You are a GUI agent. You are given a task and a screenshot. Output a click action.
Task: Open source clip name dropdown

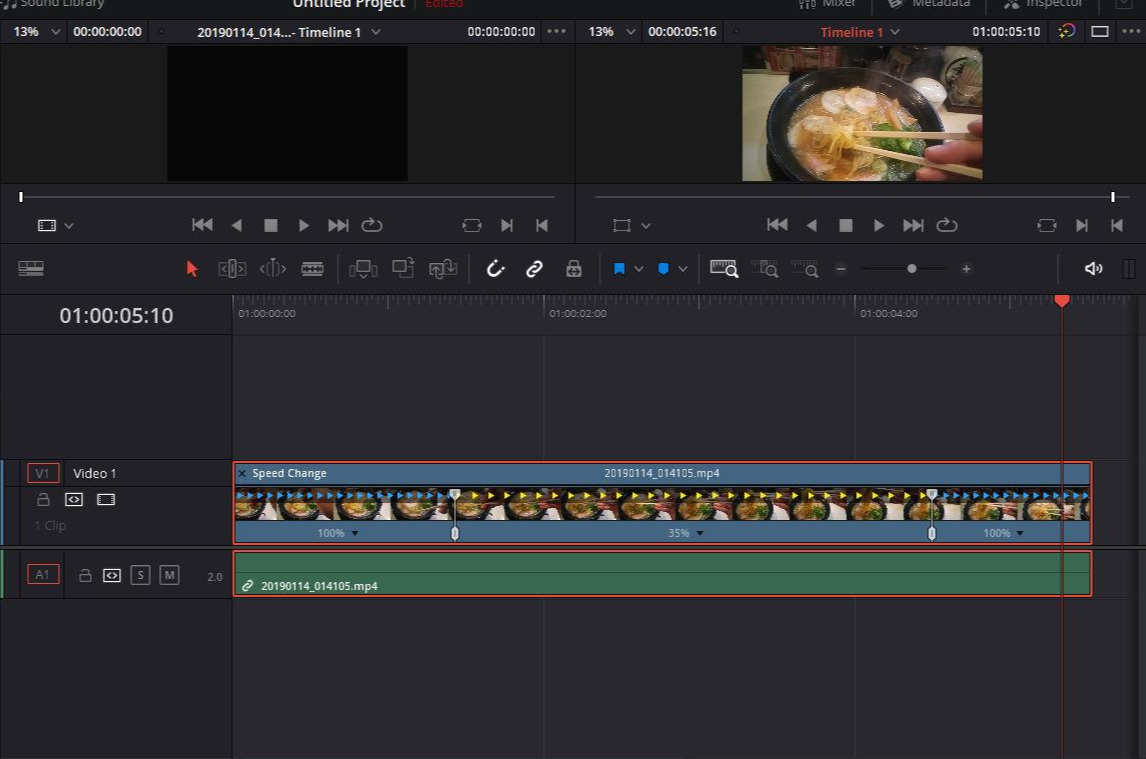376,32
